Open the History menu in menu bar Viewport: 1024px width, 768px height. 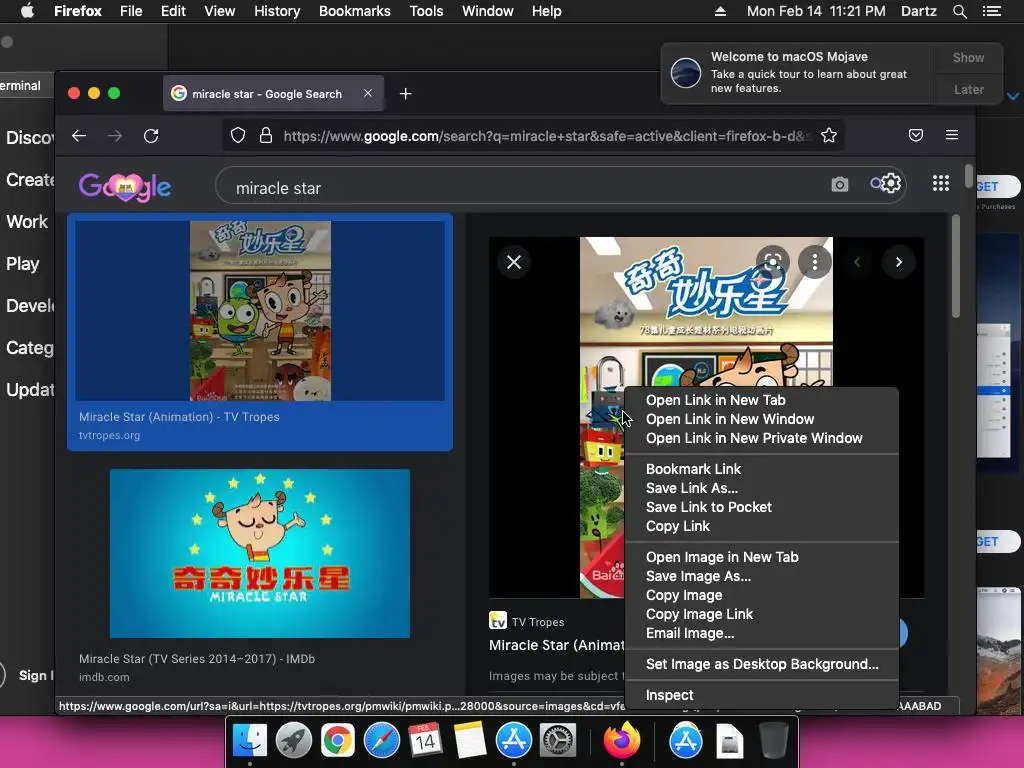click(277, 11)
